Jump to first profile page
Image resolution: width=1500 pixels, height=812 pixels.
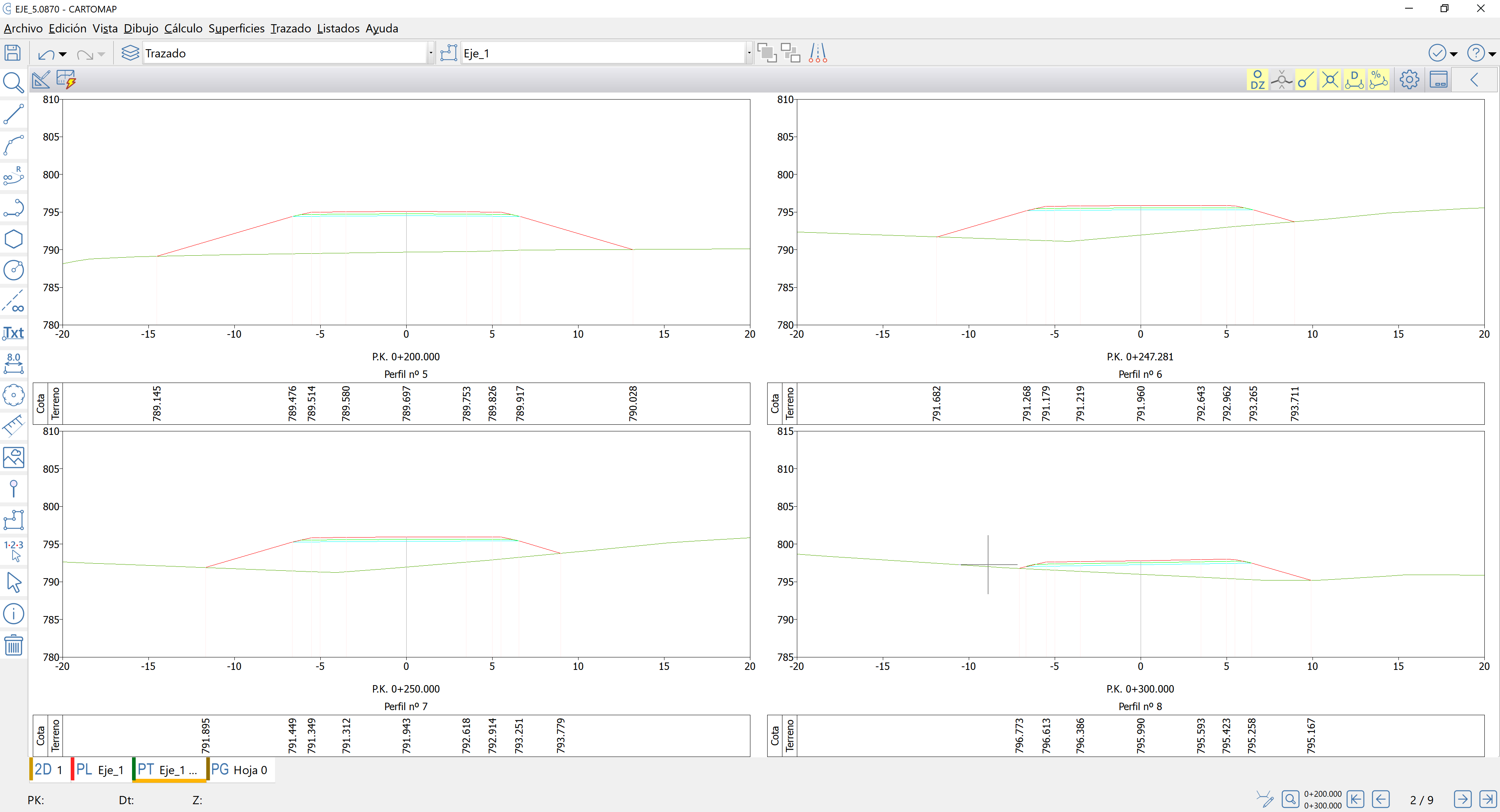click(1355, 799)
